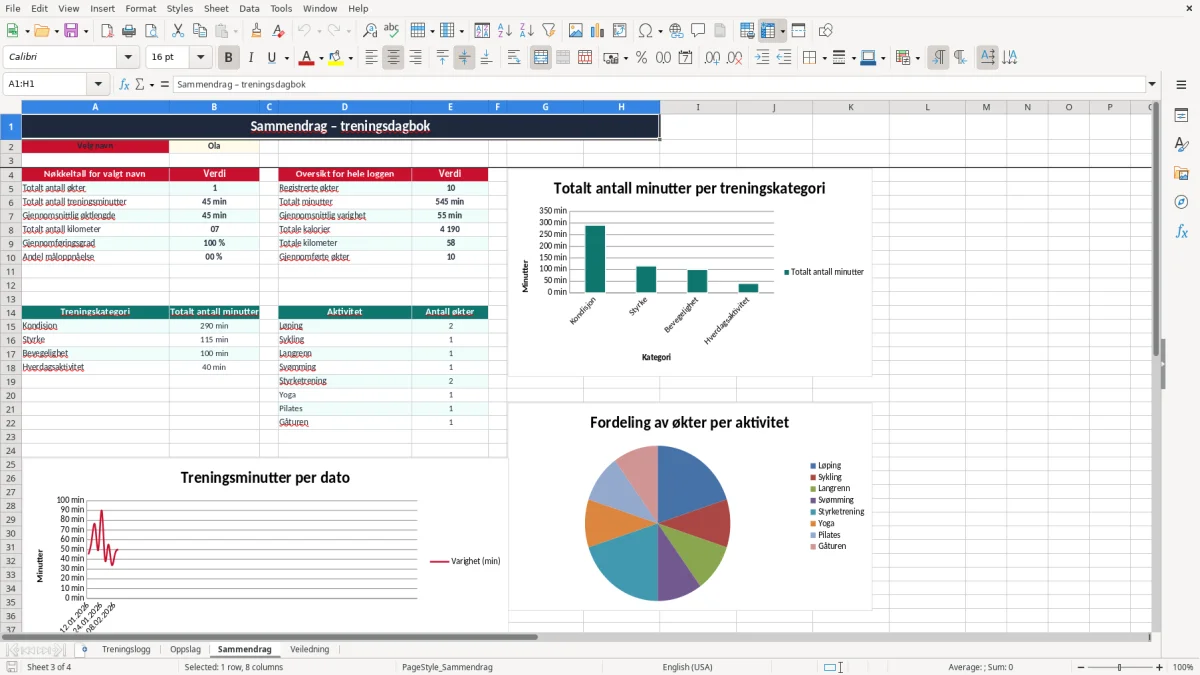Click the Formula equals button
The height and width of the screenshot is (675, 1200).
165,85
